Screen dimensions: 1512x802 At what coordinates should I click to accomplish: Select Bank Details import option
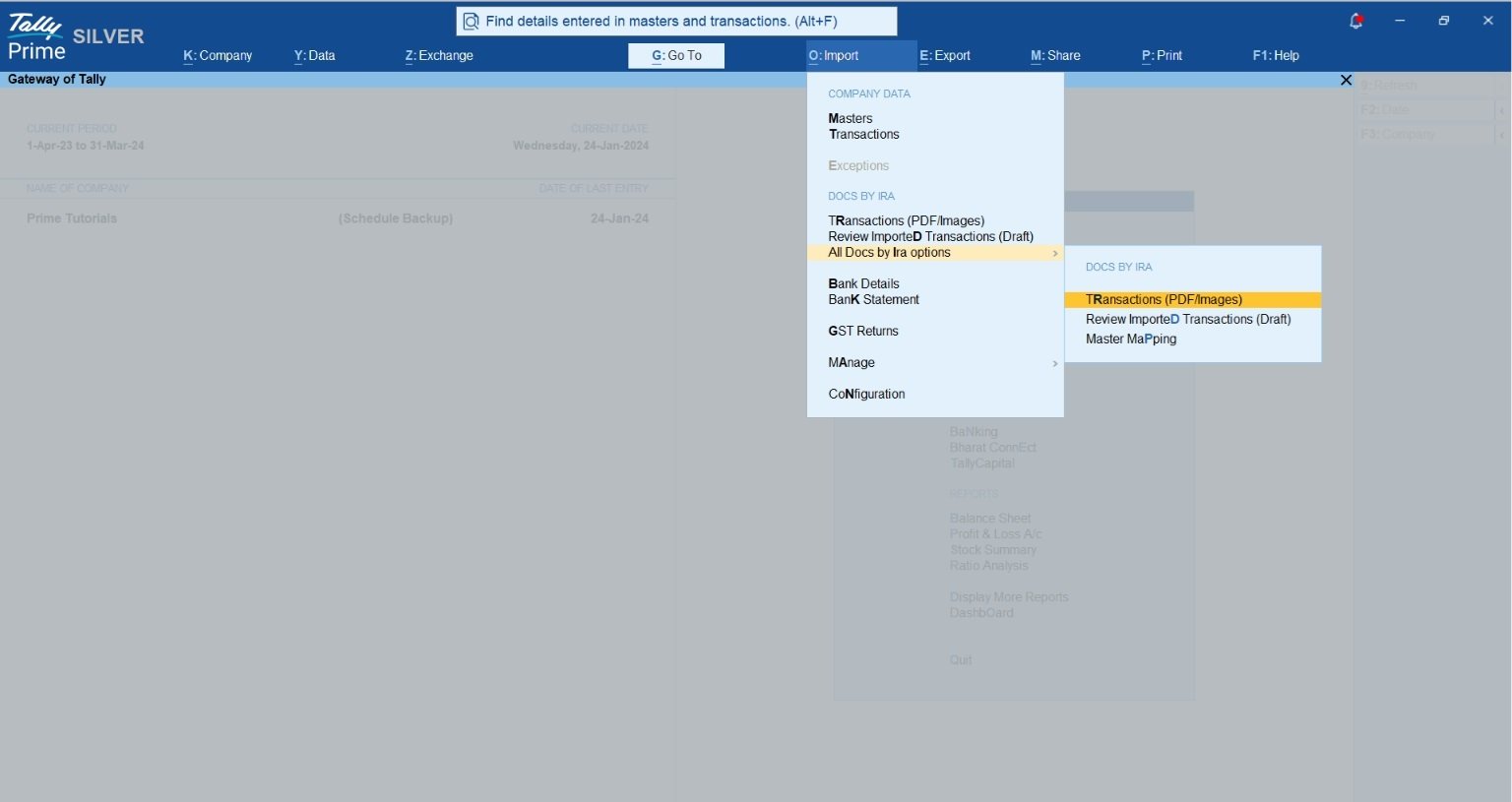click(863, 283)
